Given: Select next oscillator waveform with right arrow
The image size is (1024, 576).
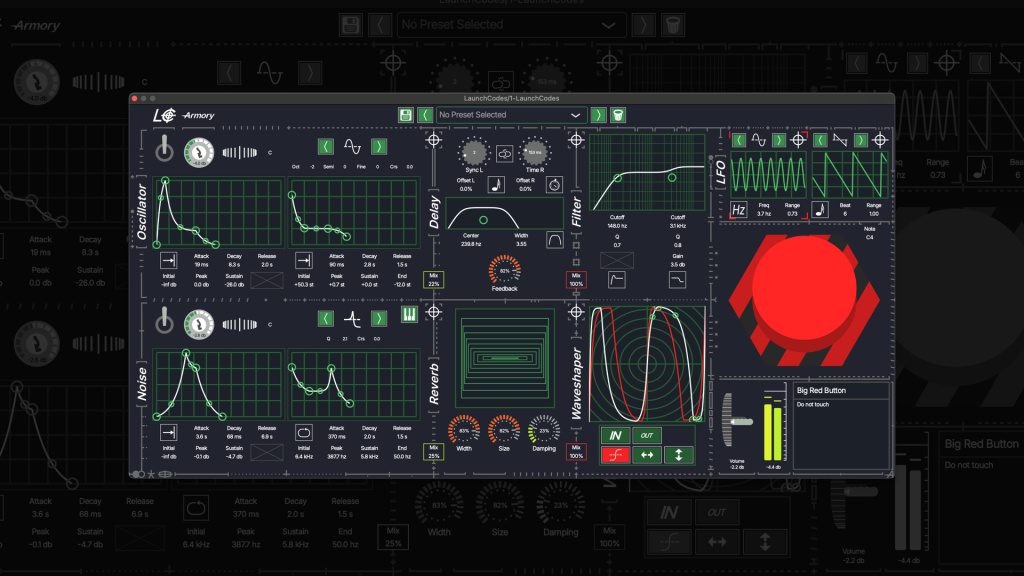Looking at the screenshot, I should [379, 147].
